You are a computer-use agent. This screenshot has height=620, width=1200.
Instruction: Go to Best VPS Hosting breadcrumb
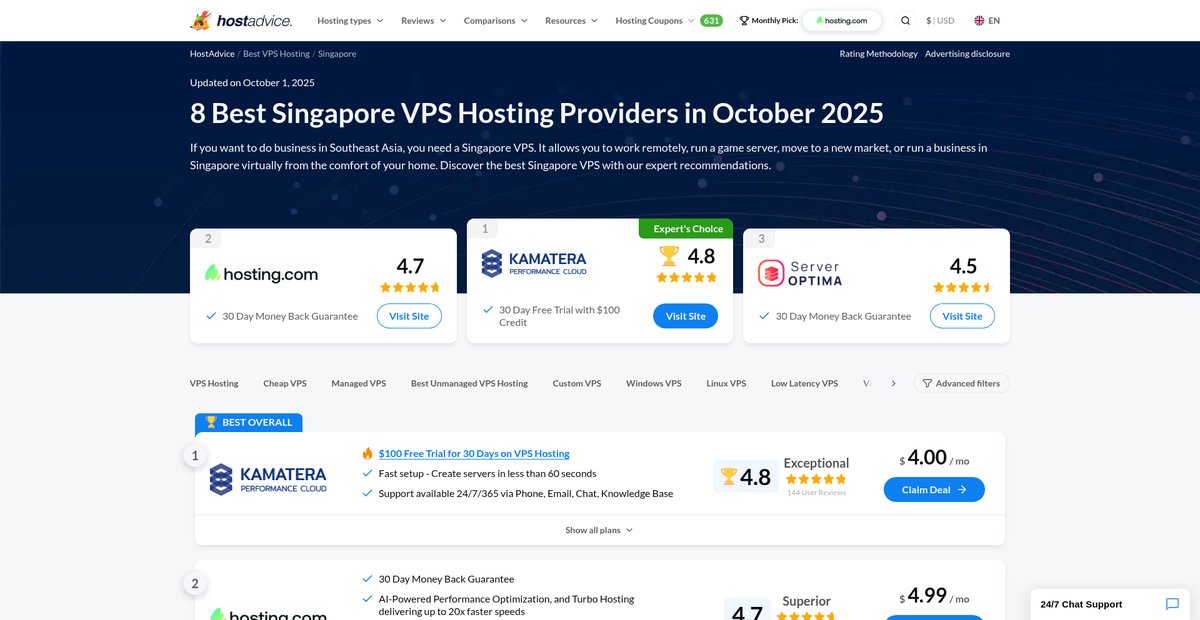point(276,53)
